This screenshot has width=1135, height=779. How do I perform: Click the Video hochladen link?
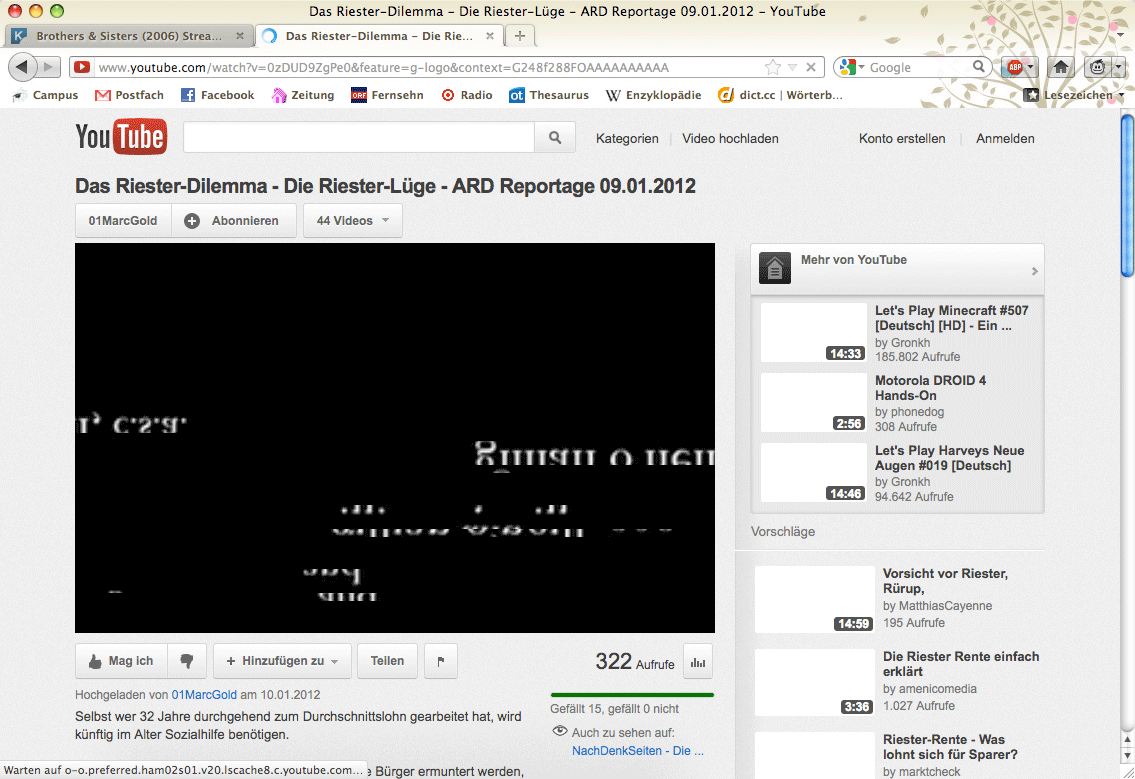click(730, 139)
